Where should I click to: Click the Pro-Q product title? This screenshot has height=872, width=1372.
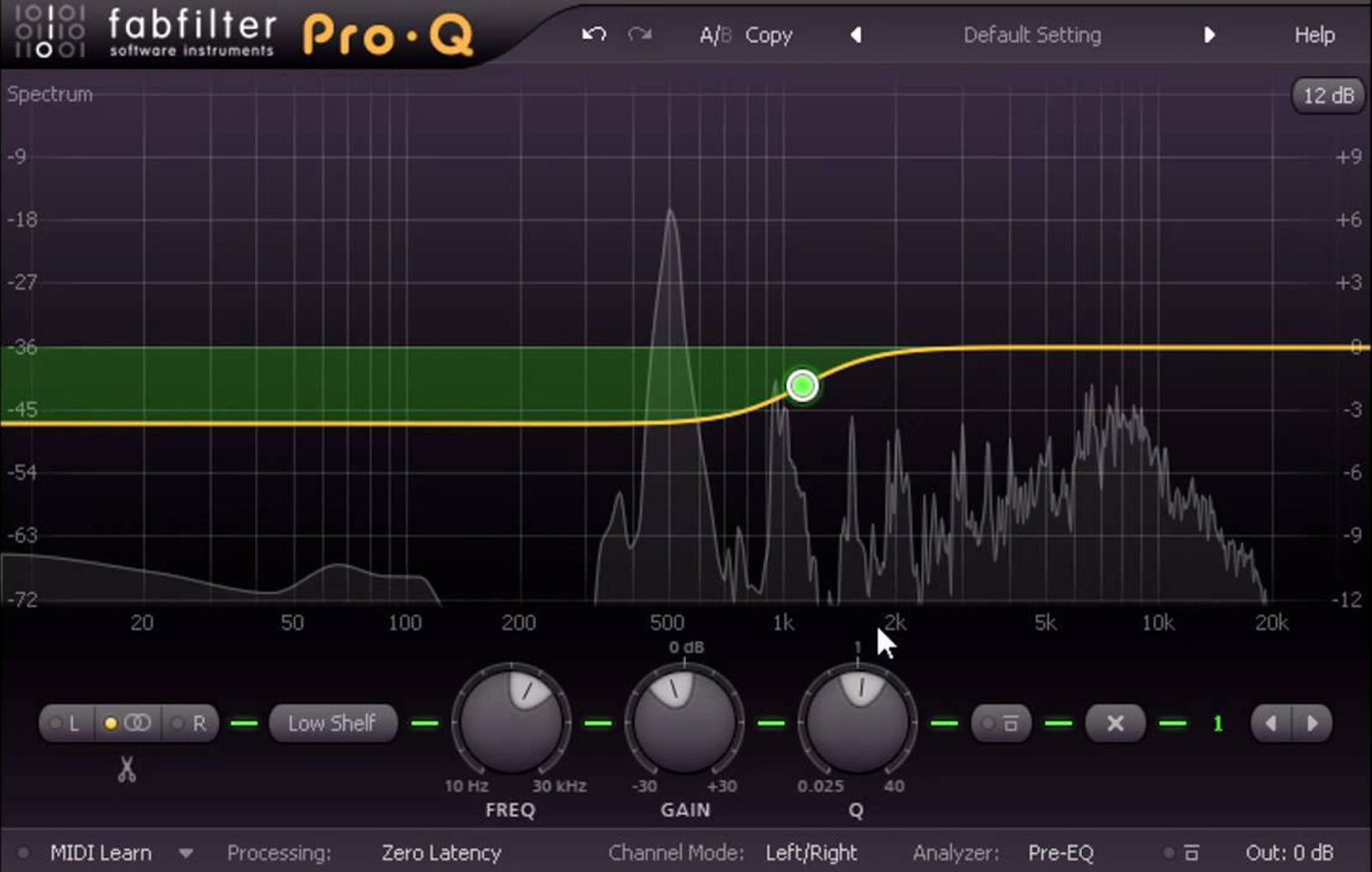388,36
